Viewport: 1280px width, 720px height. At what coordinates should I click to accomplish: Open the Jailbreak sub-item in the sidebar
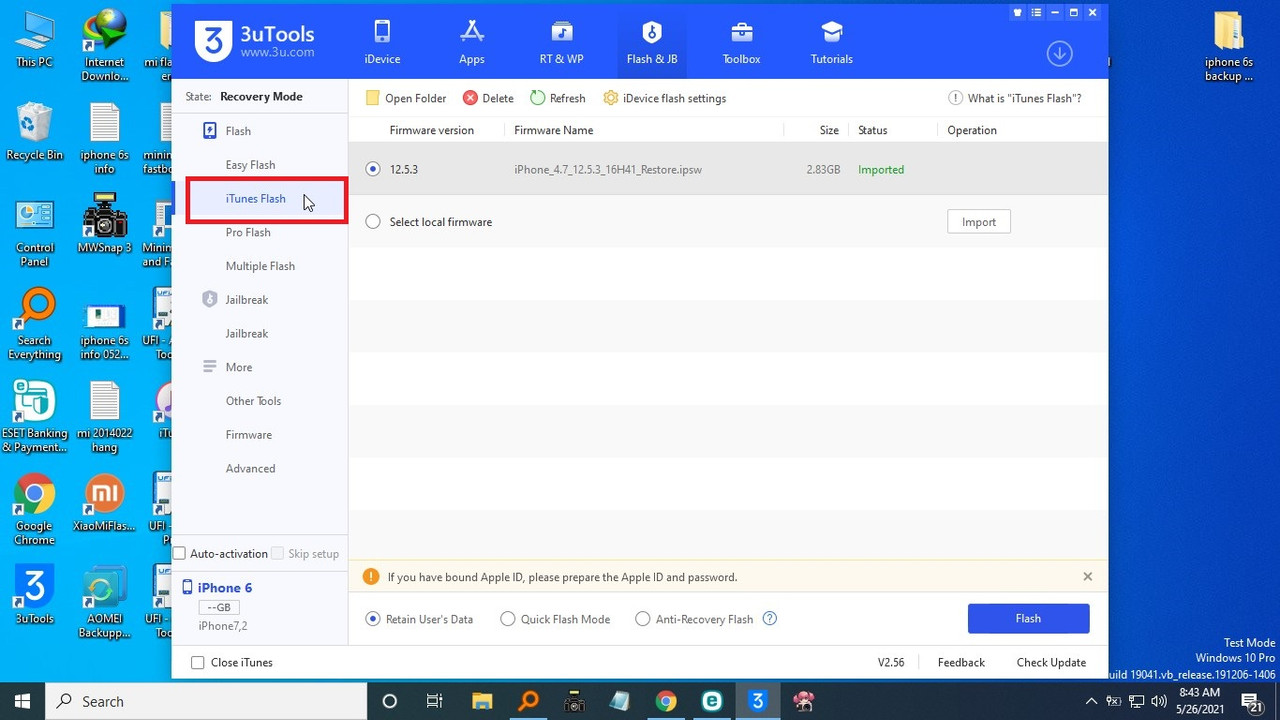(x=247, y=334)
